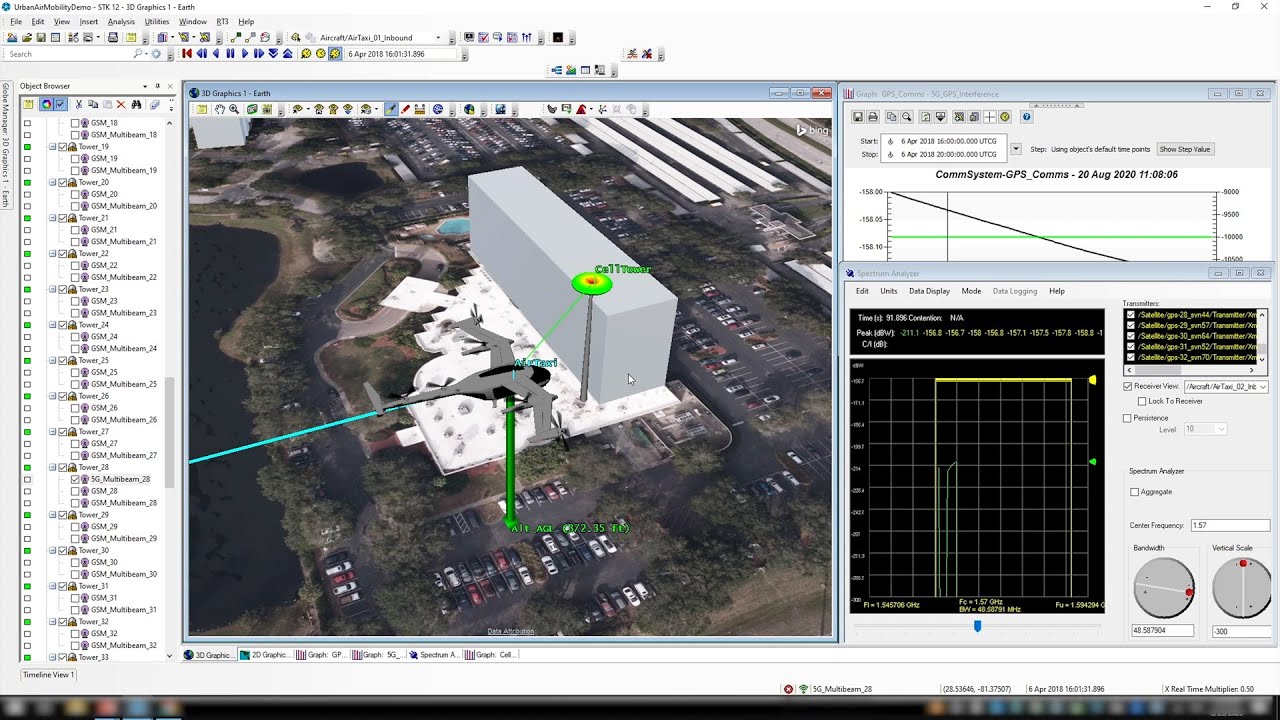Print the 5G_GPS_Interference graph

pos(871,117)
